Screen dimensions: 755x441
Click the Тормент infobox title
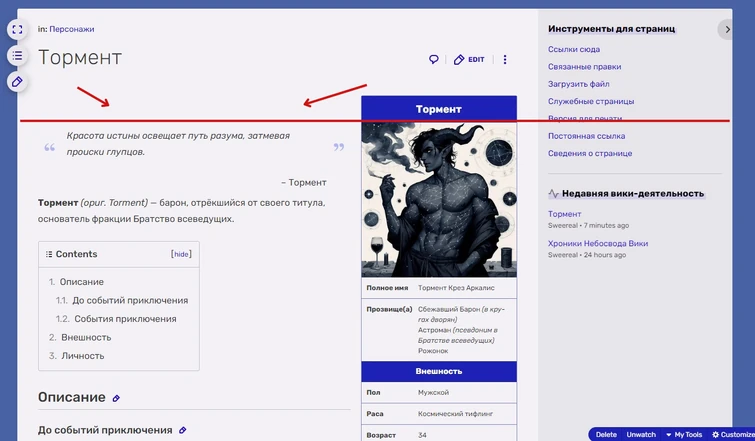439,109
